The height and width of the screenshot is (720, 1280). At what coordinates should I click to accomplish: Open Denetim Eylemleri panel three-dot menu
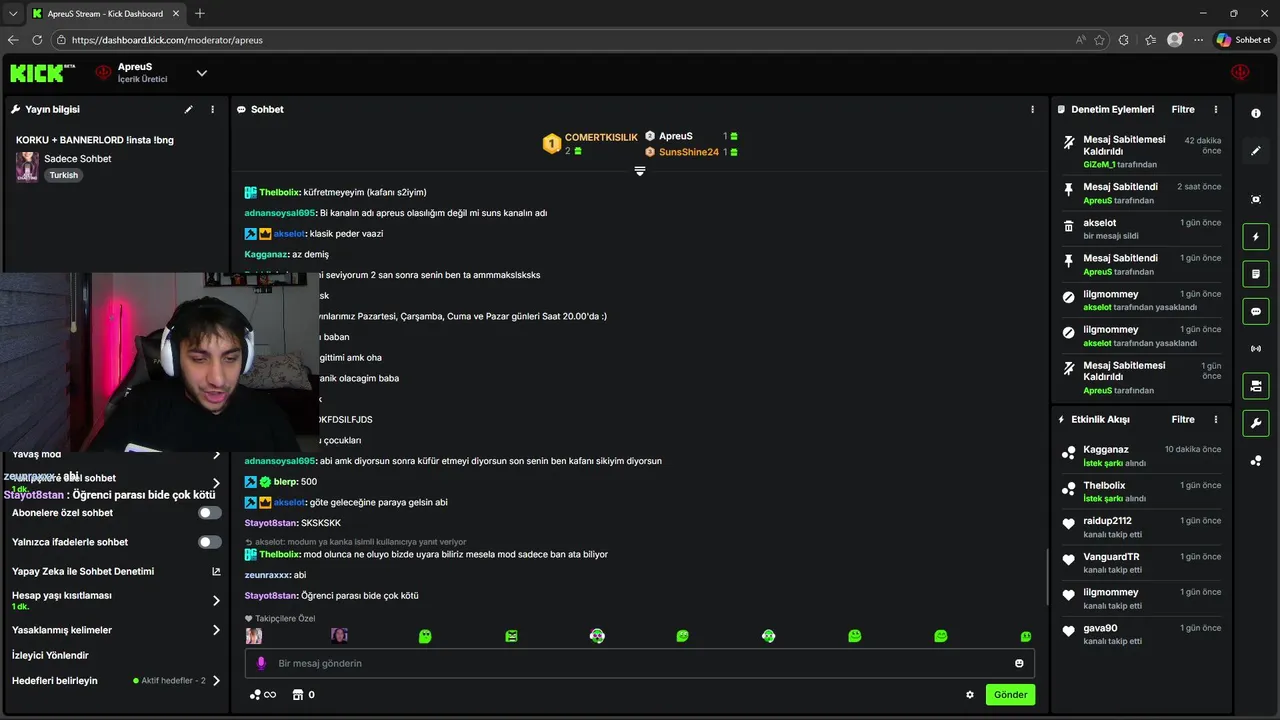1216,109
